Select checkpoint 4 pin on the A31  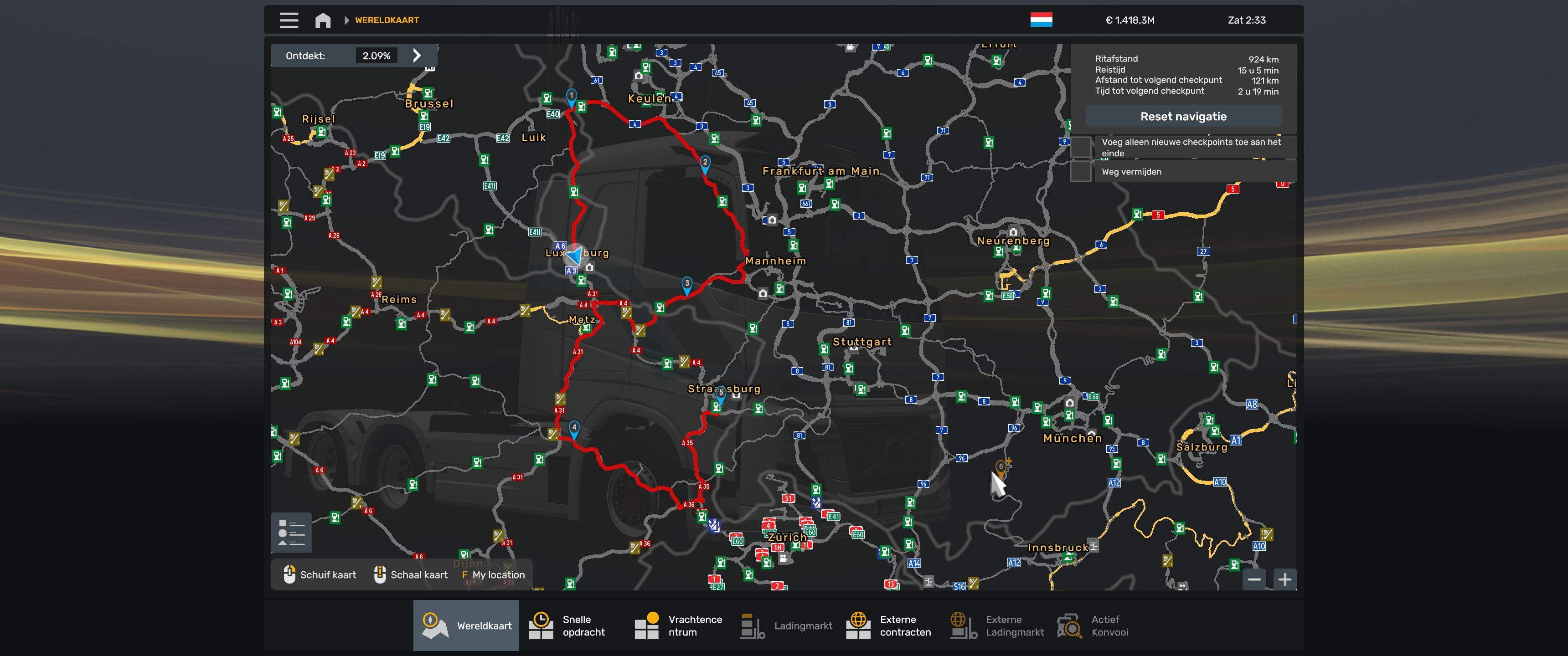(574, 428)
